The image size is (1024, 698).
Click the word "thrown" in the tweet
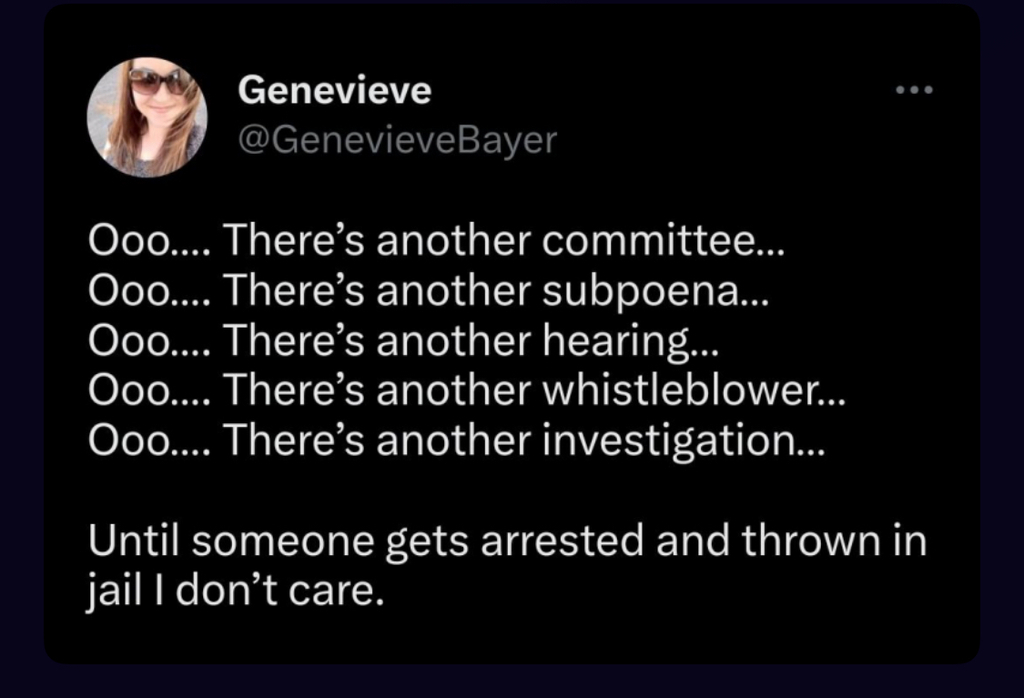point(808,541)
